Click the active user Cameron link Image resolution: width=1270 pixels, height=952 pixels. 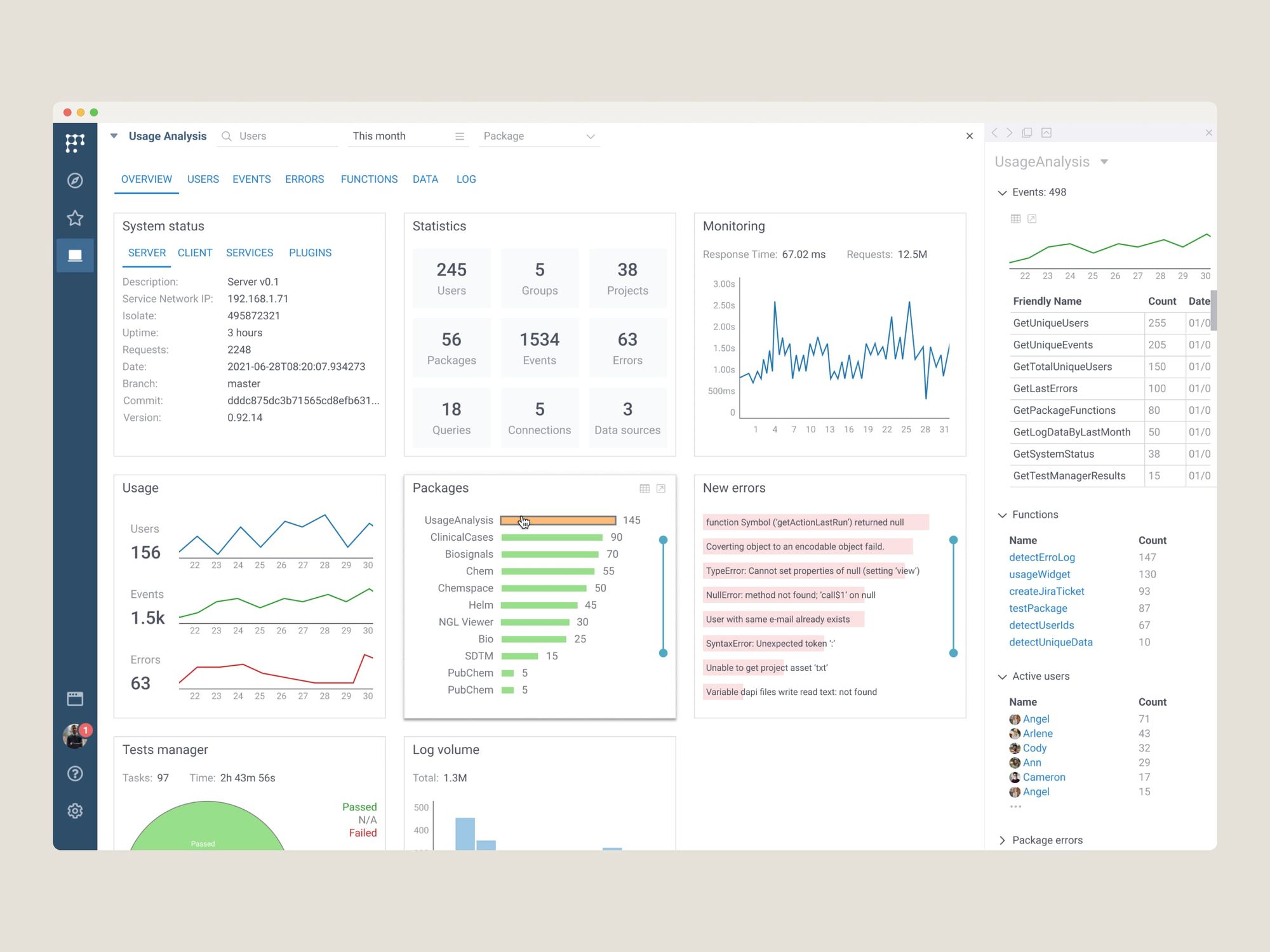click(1043, 777)
